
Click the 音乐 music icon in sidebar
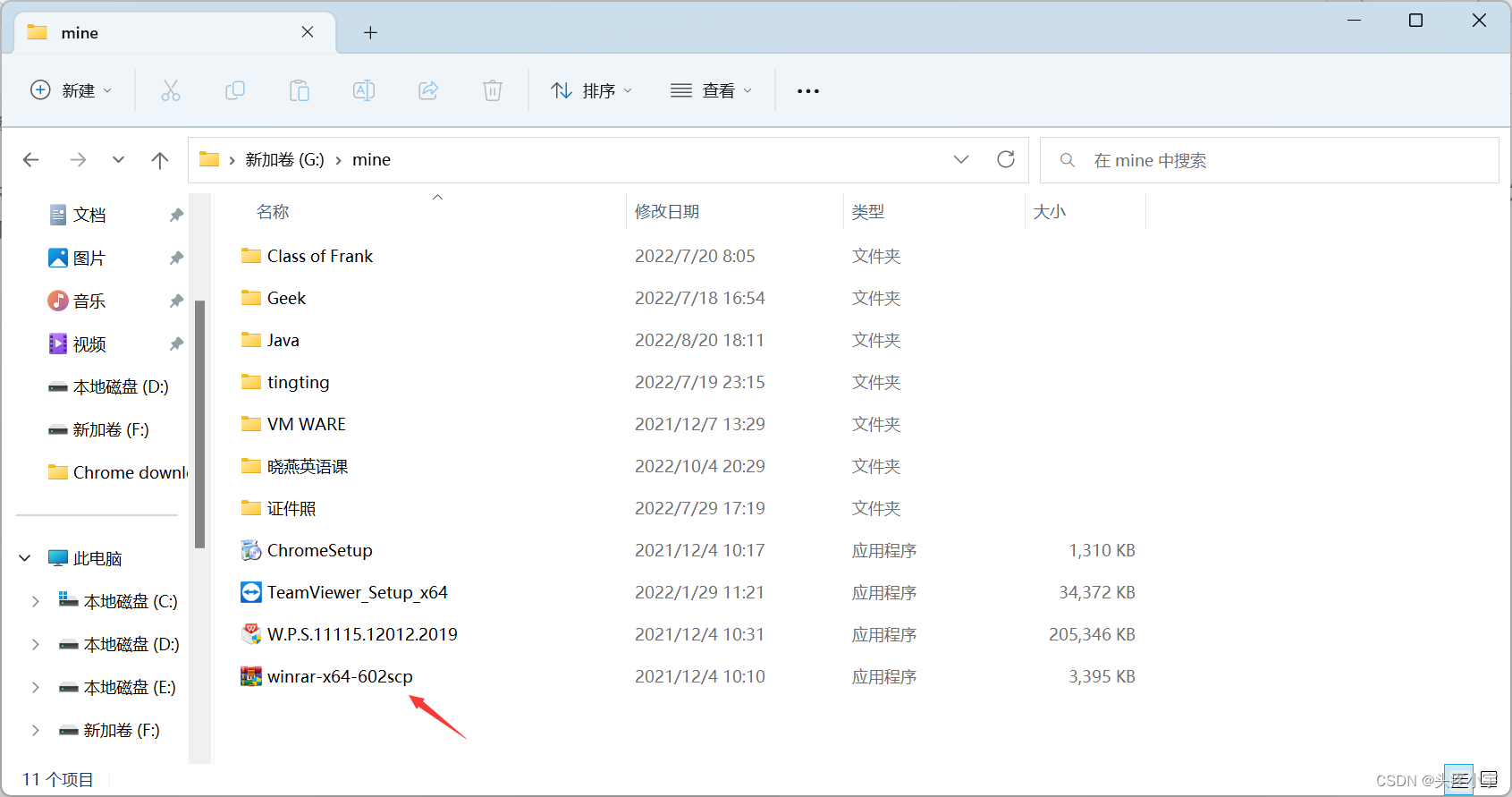[58, 301]
